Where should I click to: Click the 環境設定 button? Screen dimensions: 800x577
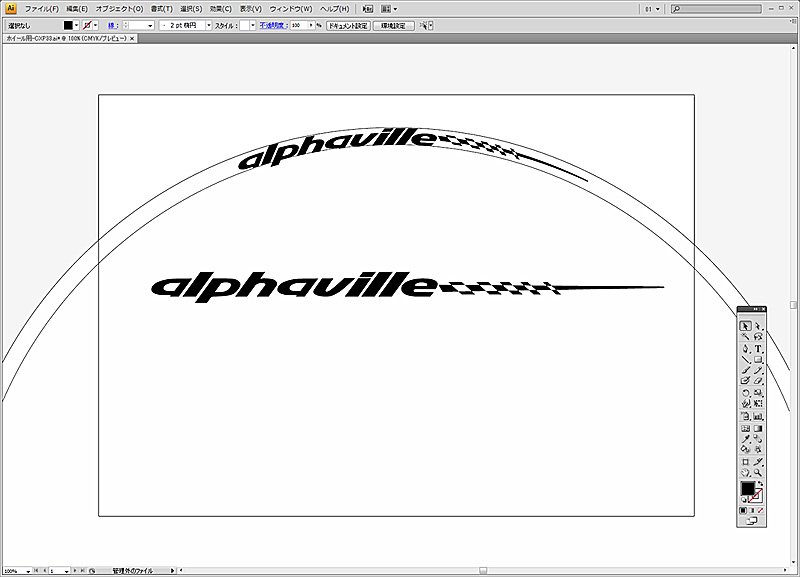(x=393, y=26)
